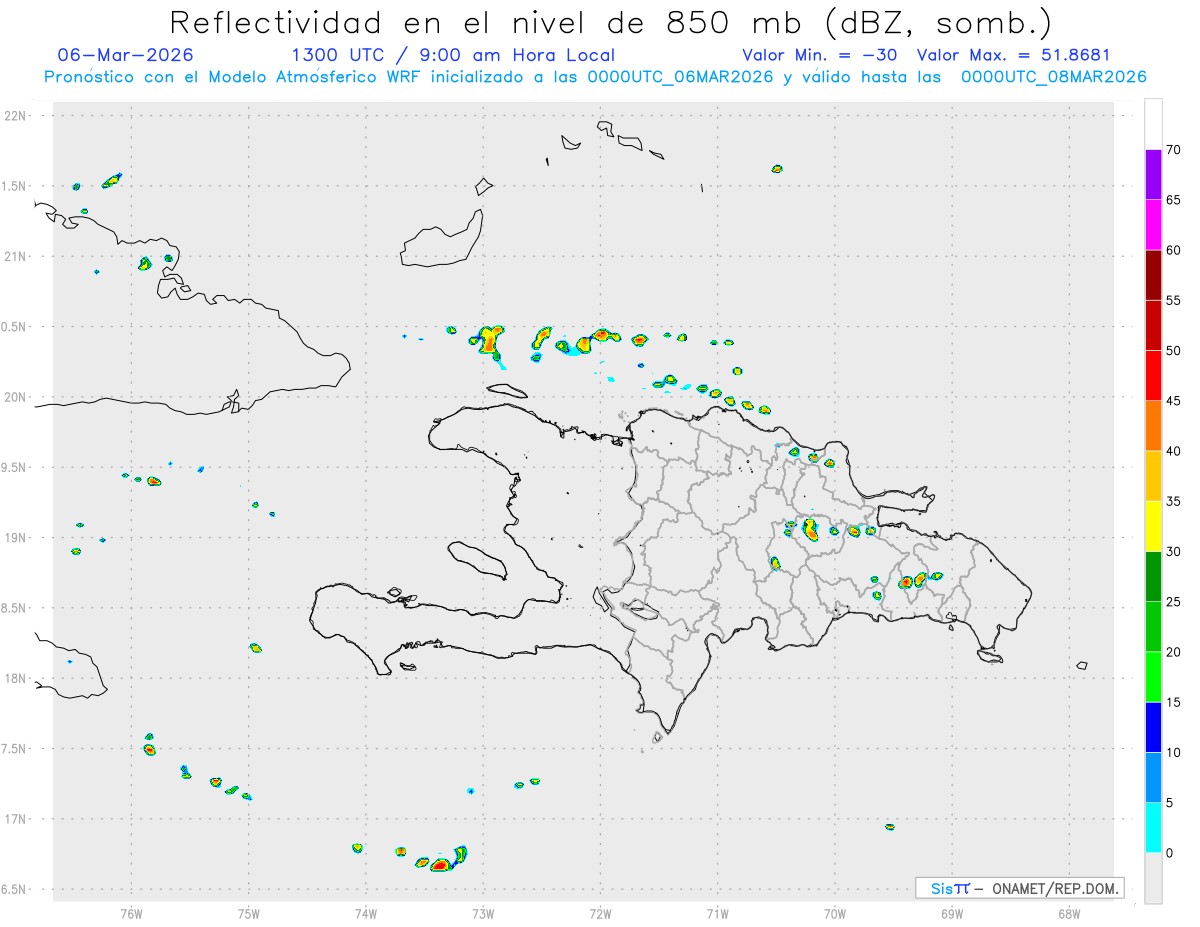Select the '69W' longitude label
The height and width of the screenshot is (927, 1200).
coord(952,912)
